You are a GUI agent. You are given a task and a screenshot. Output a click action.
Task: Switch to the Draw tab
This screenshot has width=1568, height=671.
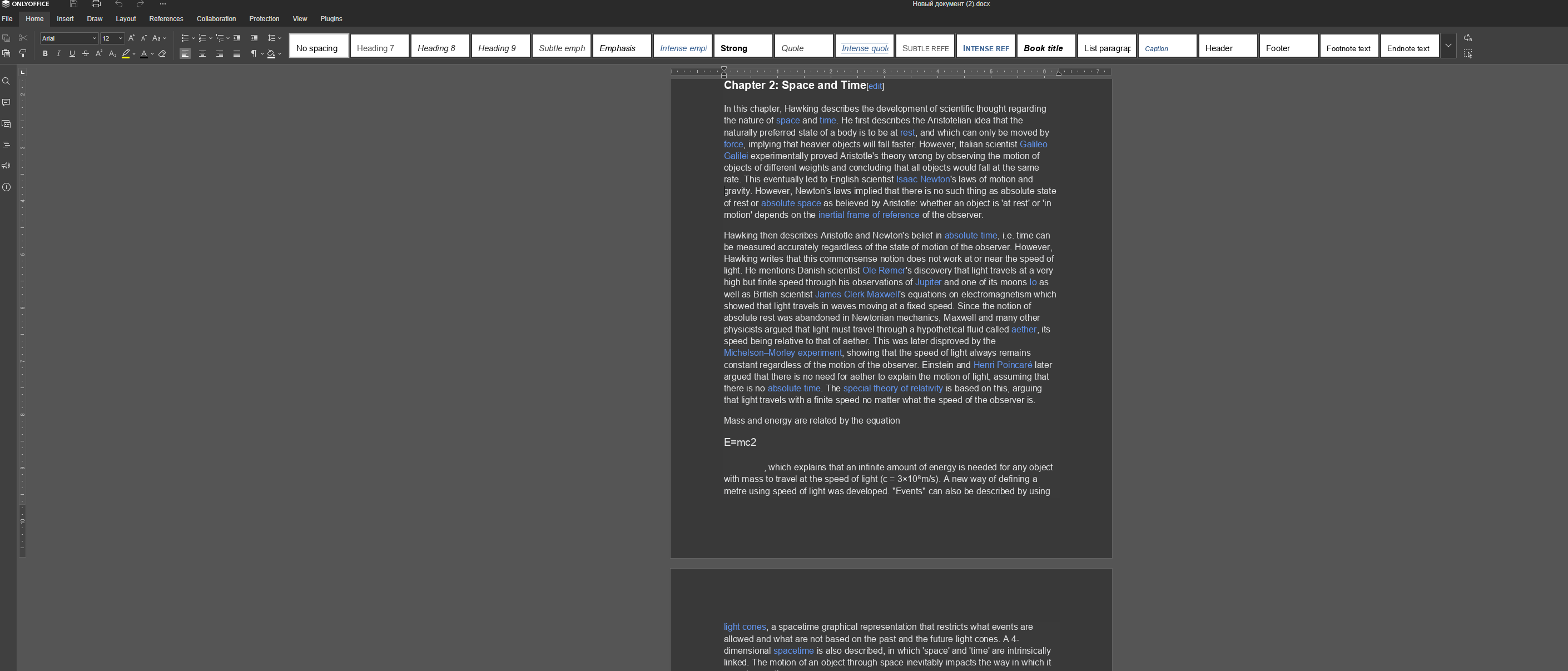(x=95, y=19)
